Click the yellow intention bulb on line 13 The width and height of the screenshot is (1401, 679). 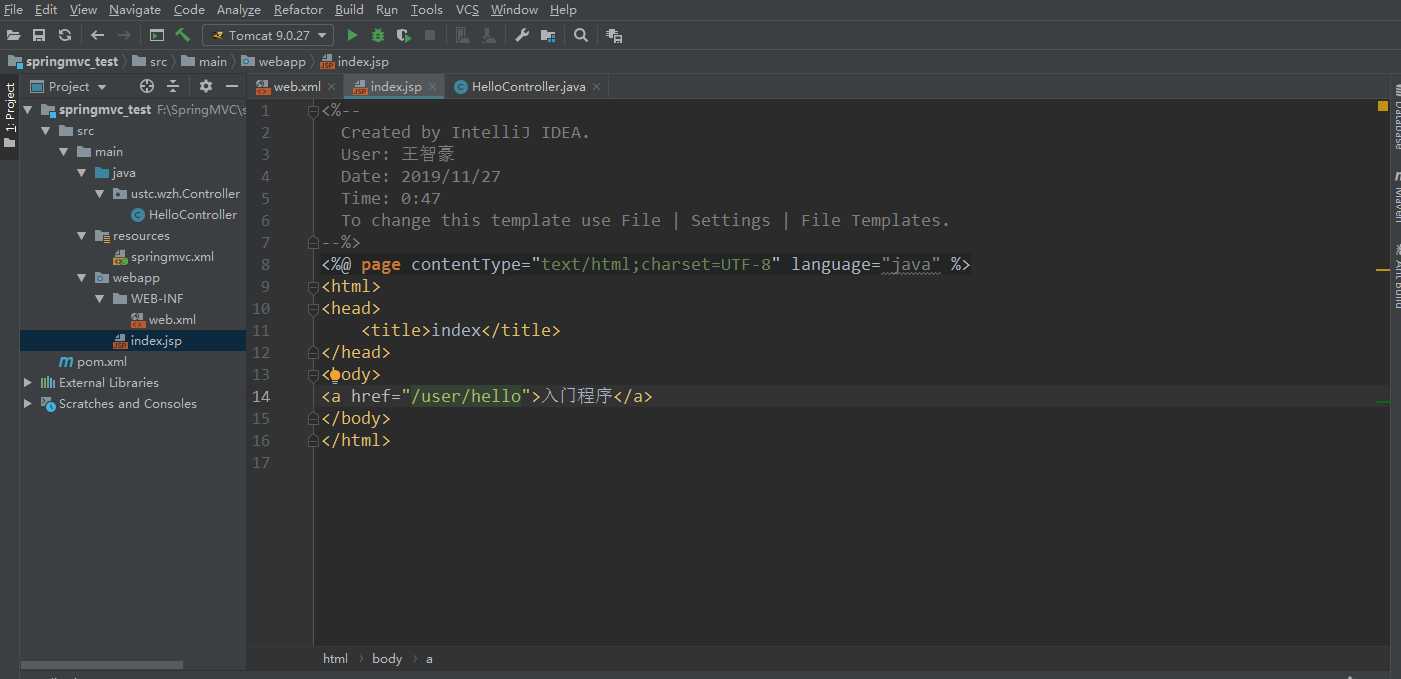pyautogui.click(x=334, y=375)
